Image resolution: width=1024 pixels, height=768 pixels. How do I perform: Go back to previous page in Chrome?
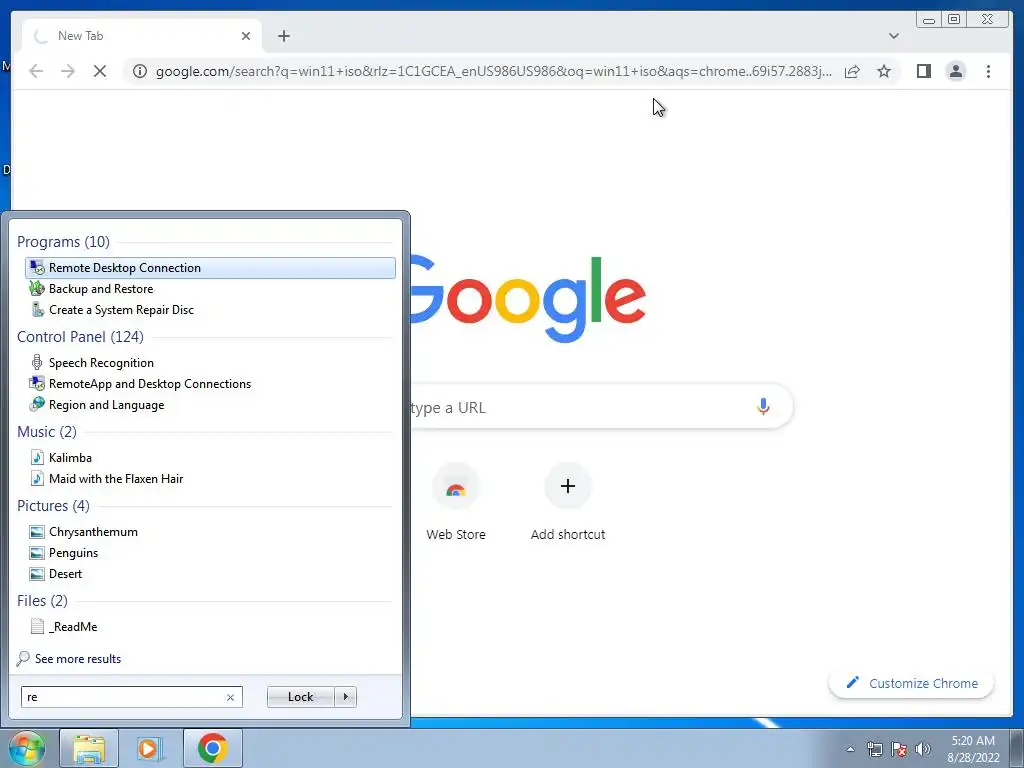coord(37,71)
